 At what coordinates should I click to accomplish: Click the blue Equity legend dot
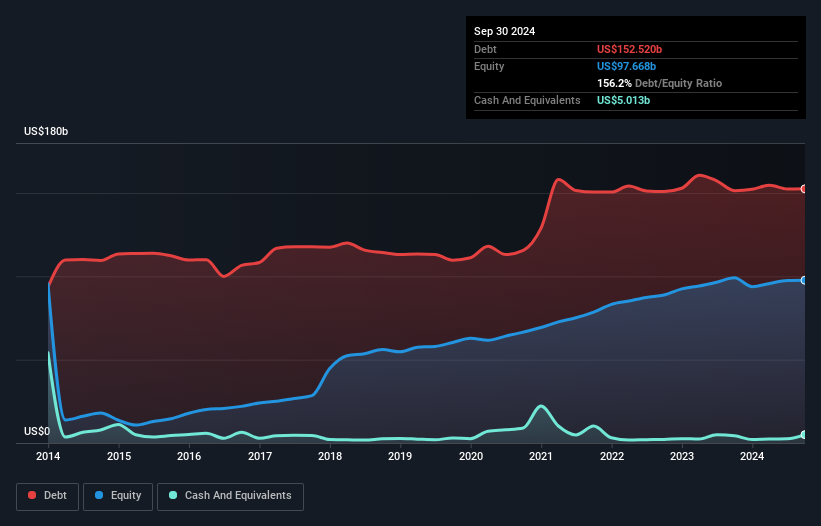[99, 495]
